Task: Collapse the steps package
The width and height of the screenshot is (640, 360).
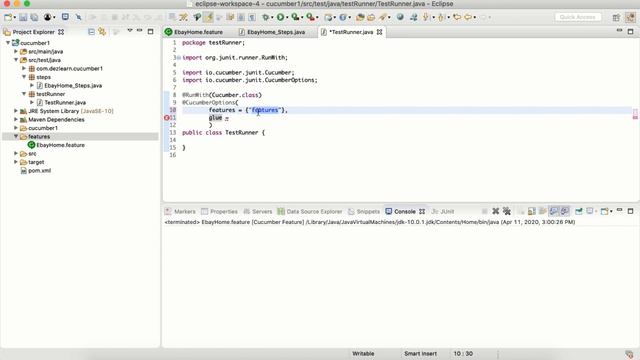Action: 24,77
